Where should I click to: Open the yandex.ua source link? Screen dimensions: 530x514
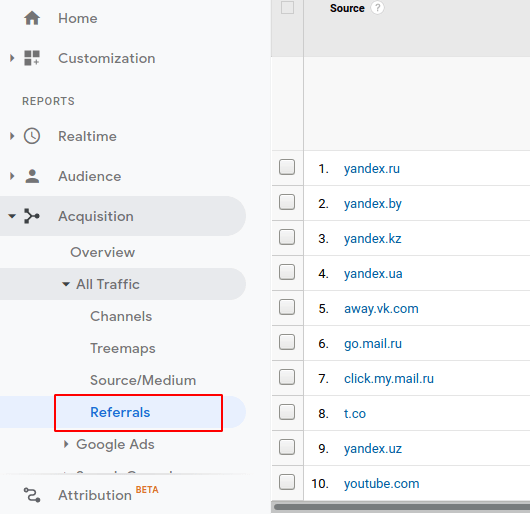pyautogui.click(x=373, y=273)
